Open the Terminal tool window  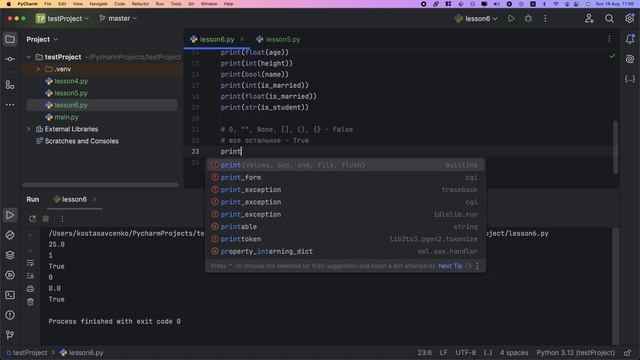click(x=10, y=295)
